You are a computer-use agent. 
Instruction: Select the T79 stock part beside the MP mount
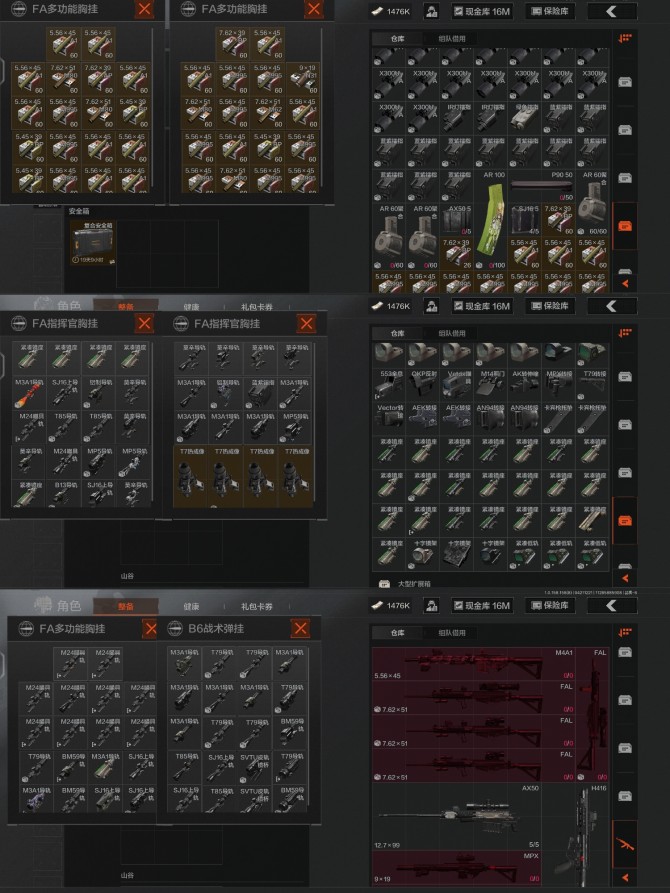click(x=592, y=384)
